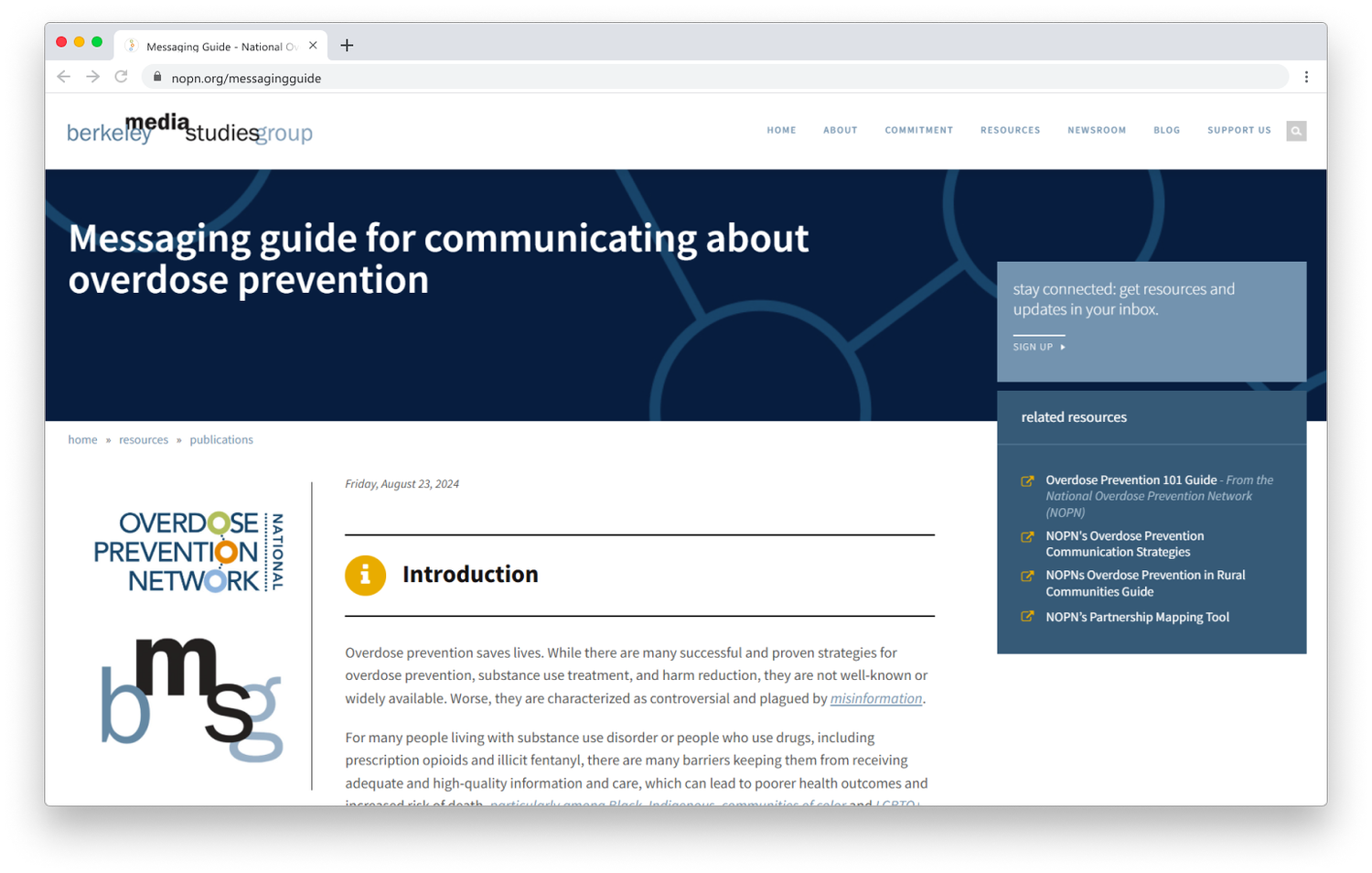
Task: Click the external link icon for Rural Communities Guide
Action: [x=1027, y=576]
